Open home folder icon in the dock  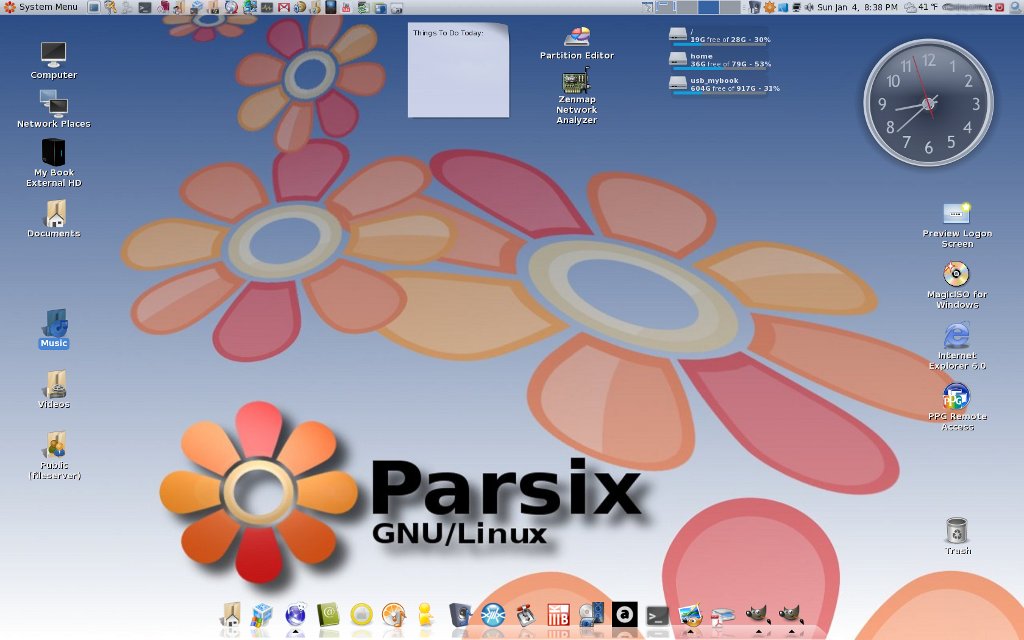click(x=231, y=615)
